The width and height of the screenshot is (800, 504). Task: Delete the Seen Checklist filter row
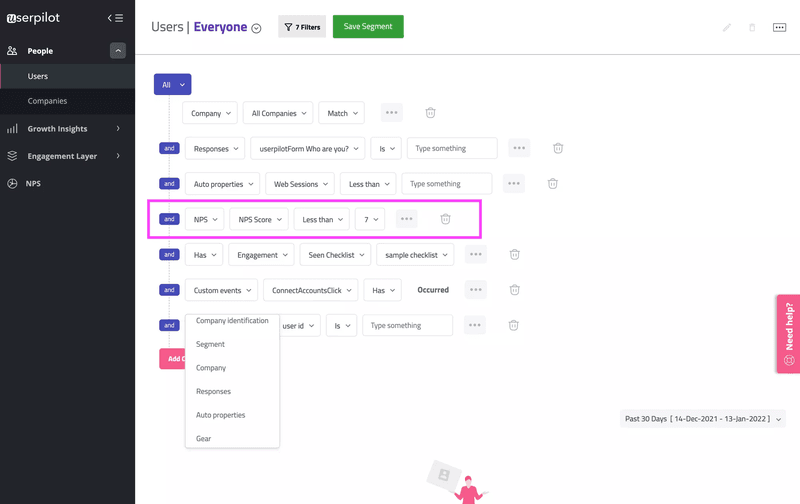pos(514,255)
